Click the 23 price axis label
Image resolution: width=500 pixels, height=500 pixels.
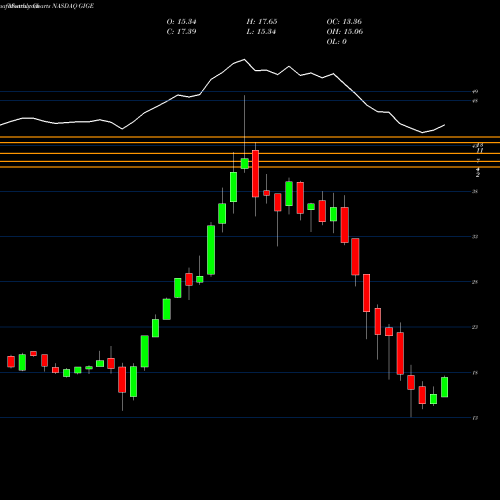[x=475, y=327]
